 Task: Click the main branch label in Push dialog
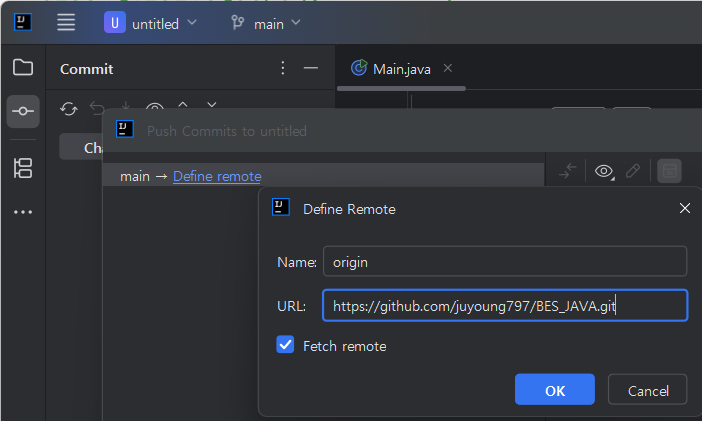[135, 176]
